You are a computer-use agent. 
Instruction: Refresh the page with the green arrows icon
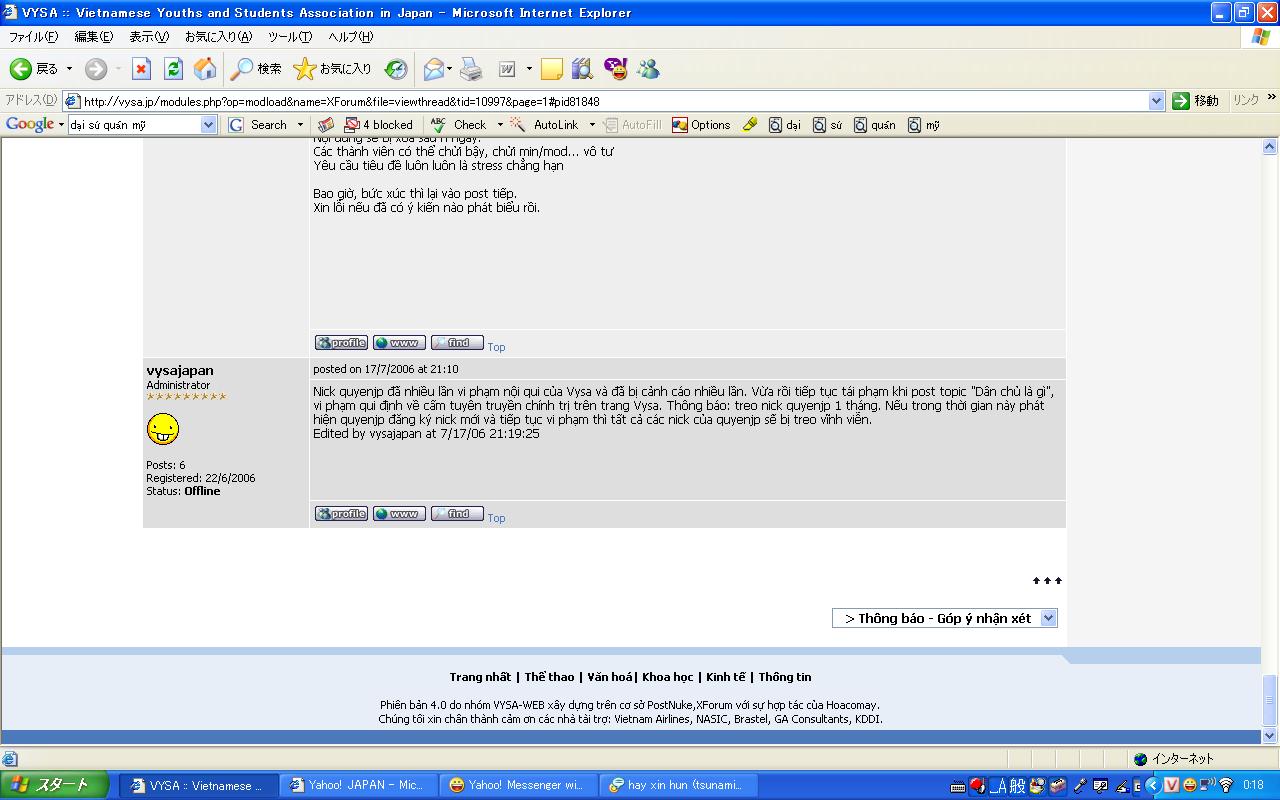tap(173, 69)
